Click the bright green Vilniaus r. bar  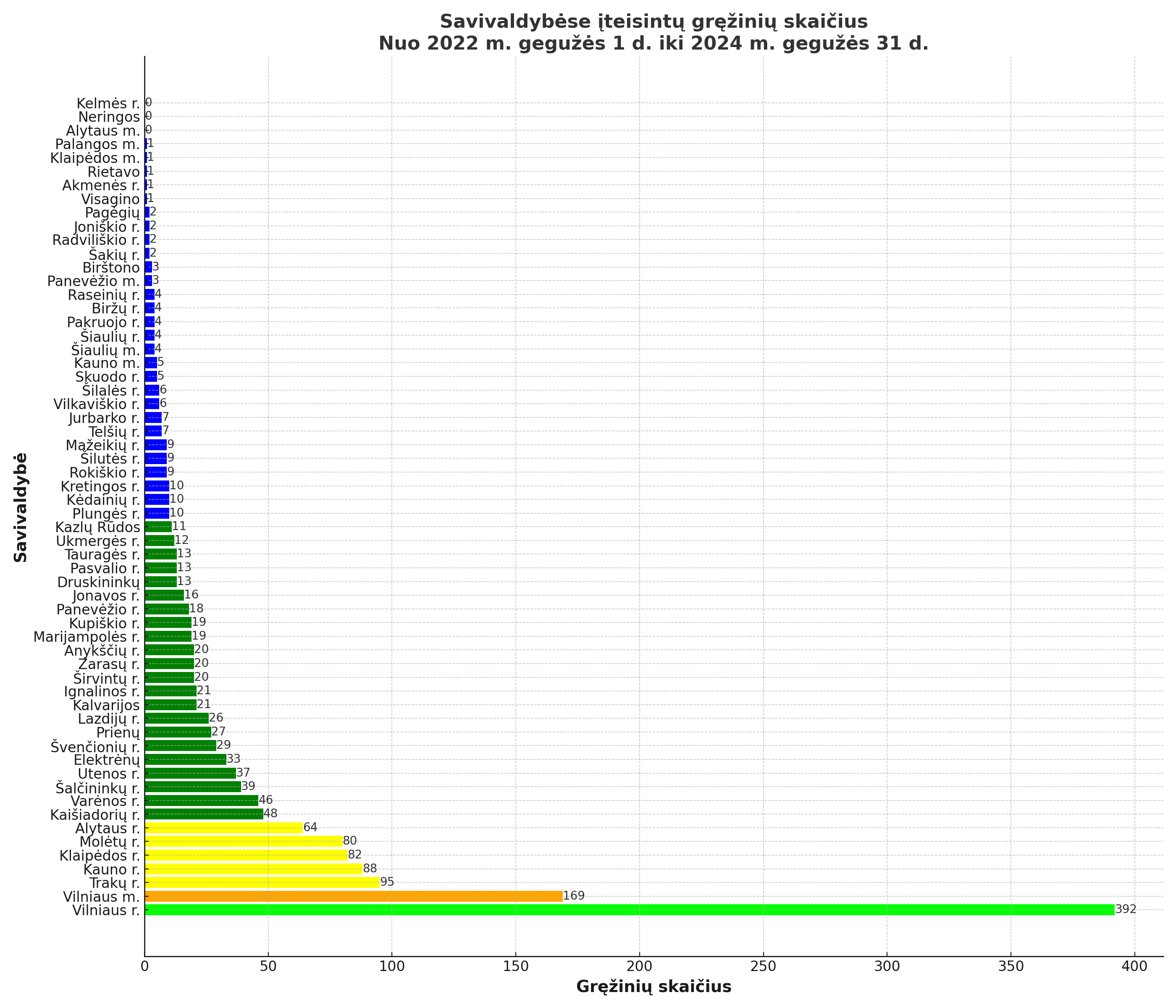630,910
